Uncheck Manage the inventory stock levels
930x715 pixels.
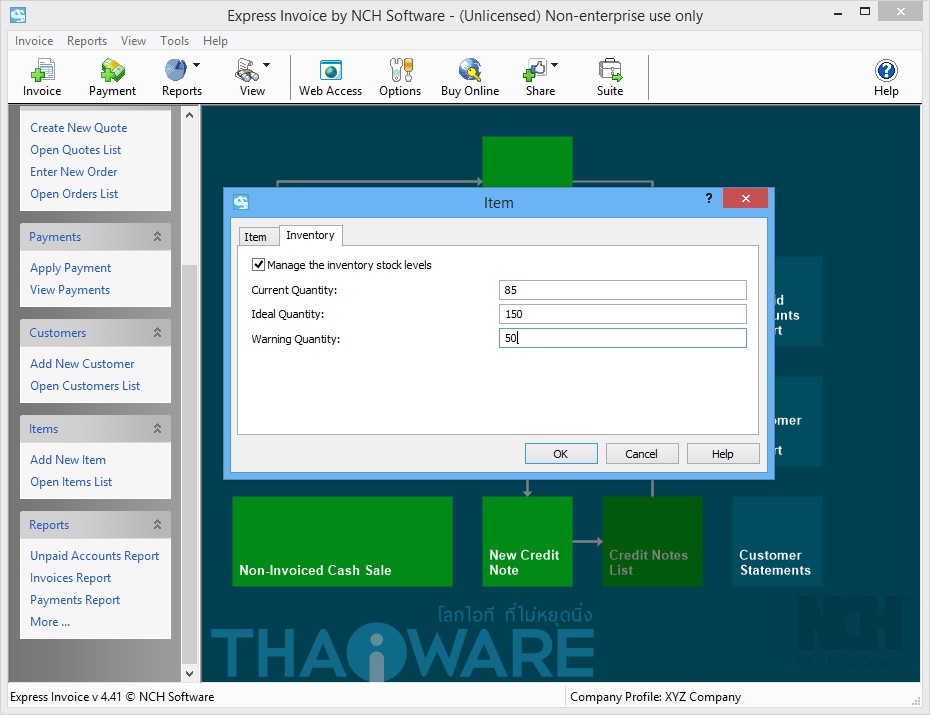(x=259, y=265)
